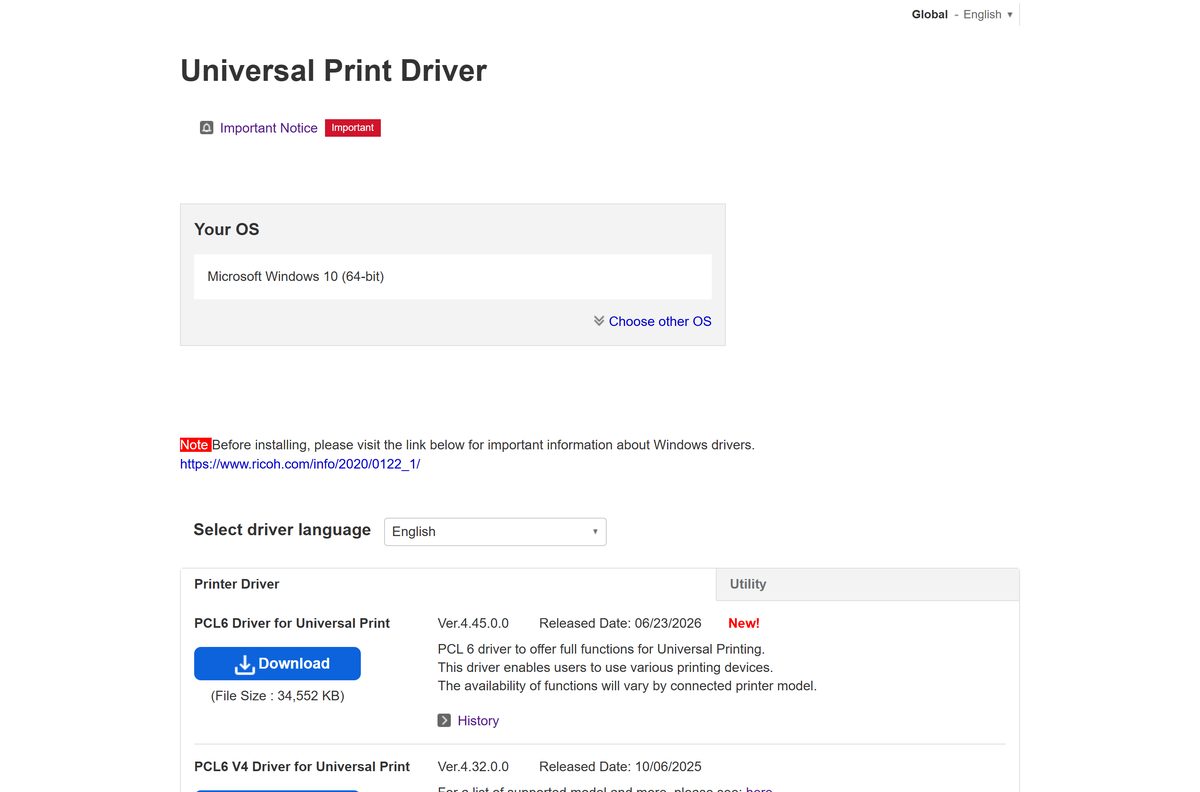Open the Select driver language dropdown
Image resolution: width=1200 pixels, height=792 pixels.
pos(495,532)
